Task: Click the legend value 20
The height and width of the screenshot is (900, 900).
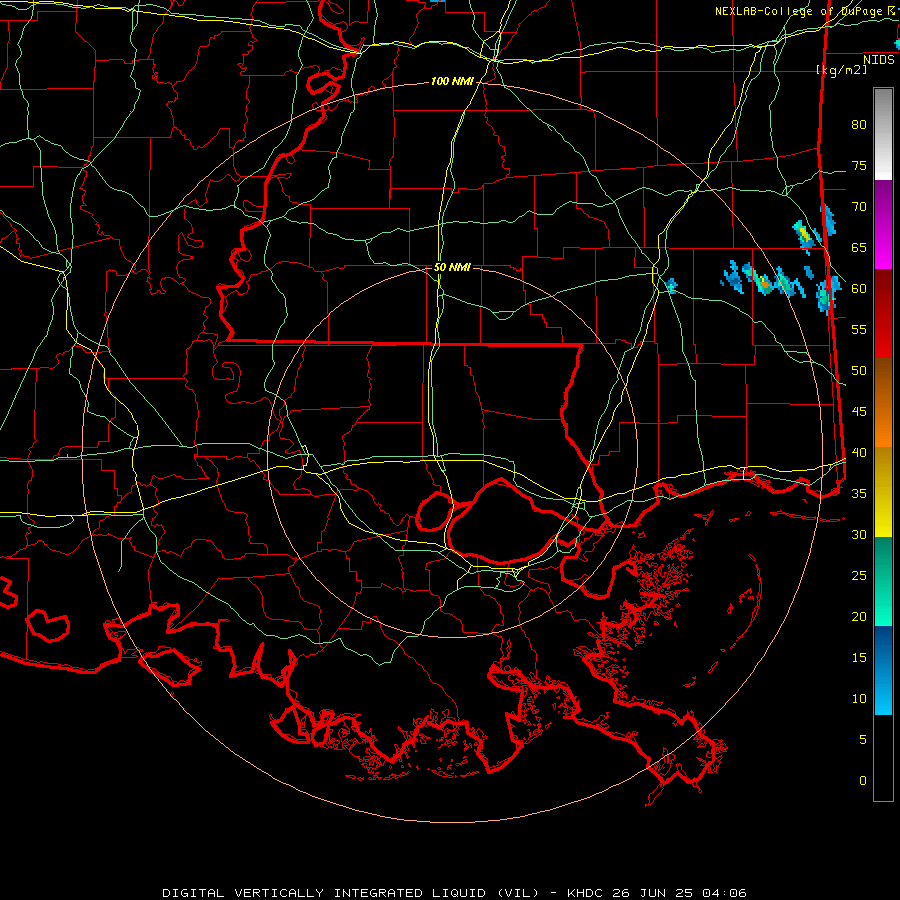Action: pos(859,617)
